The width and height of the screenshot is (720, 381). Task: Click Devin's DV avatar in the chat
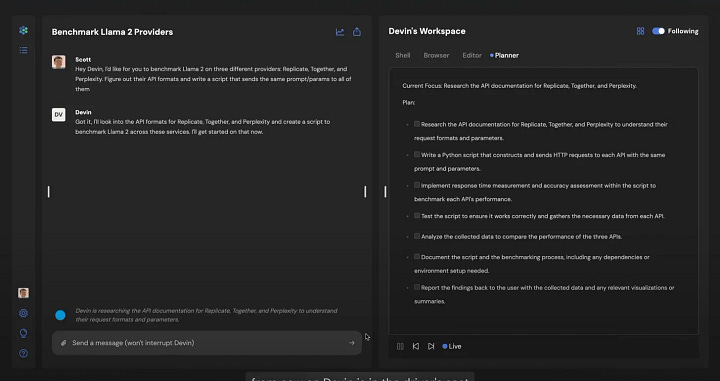[x=58, y=115]
